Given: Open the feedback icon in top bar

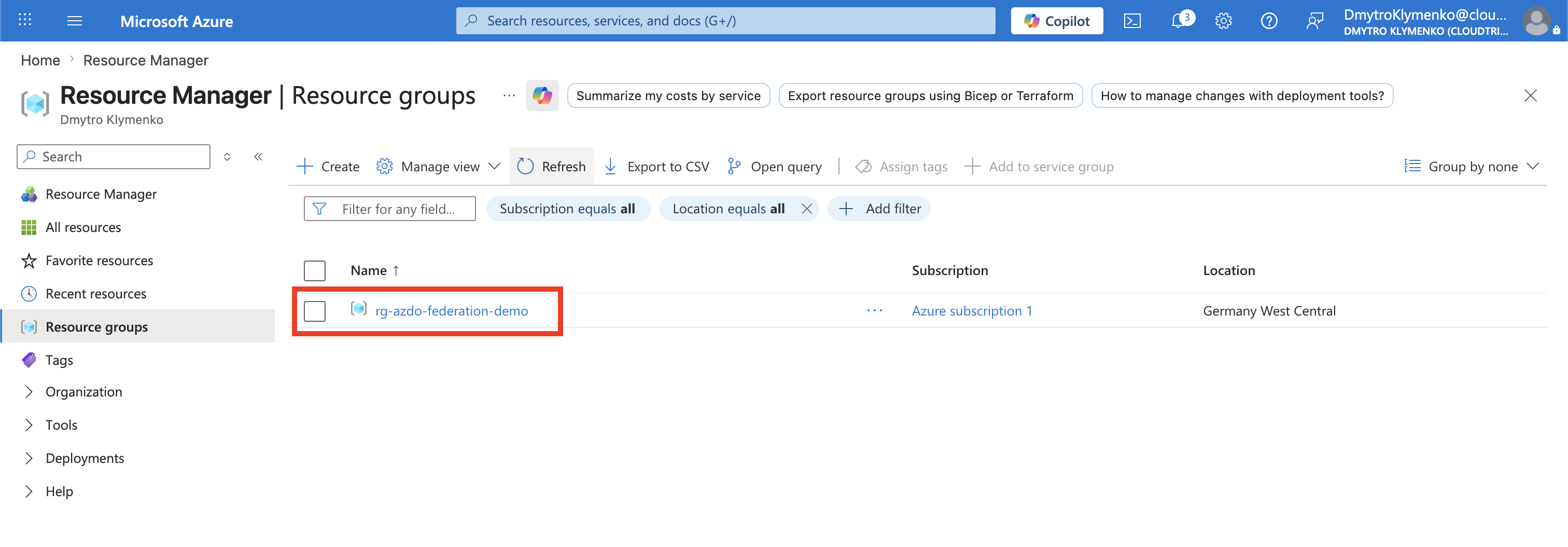Looking at the screenshot, I should pyautogui.click(x=1315, y=21).
